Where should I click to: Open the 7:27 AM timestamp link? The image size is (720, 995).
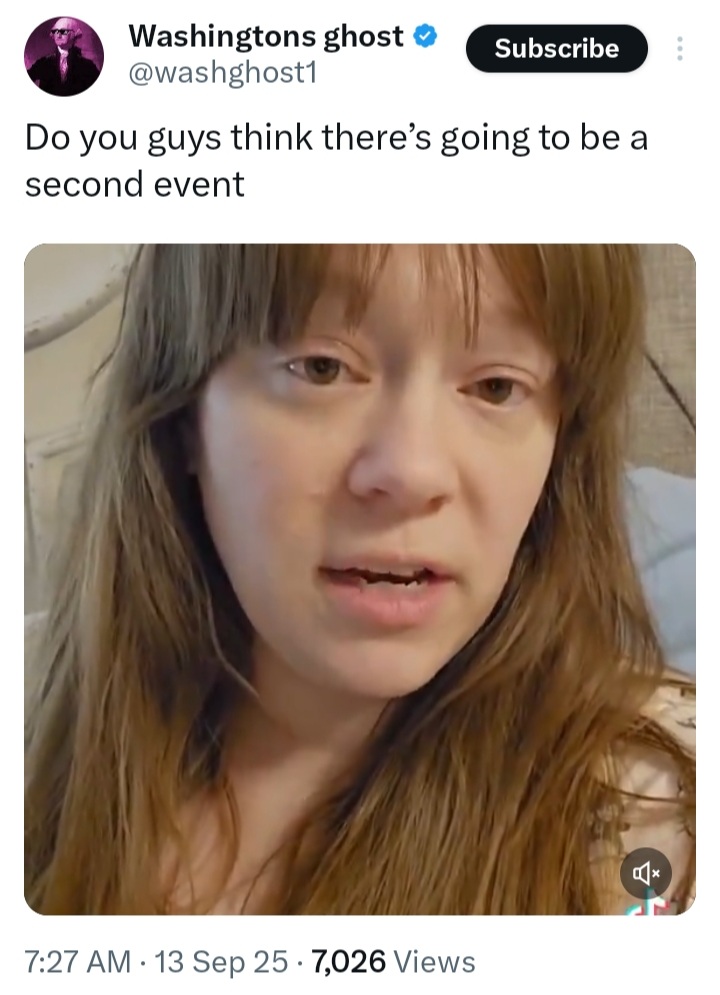tap(78, 961)
